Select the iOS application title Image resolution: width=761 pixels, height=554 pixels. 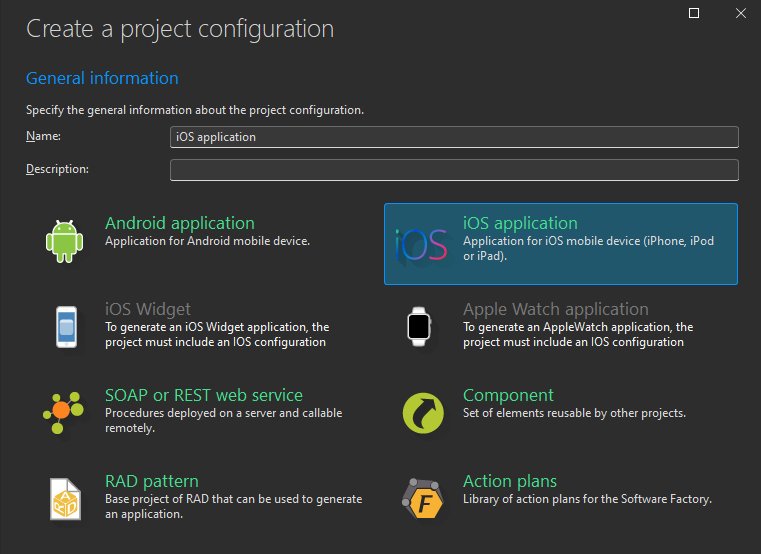coord(520,223)
